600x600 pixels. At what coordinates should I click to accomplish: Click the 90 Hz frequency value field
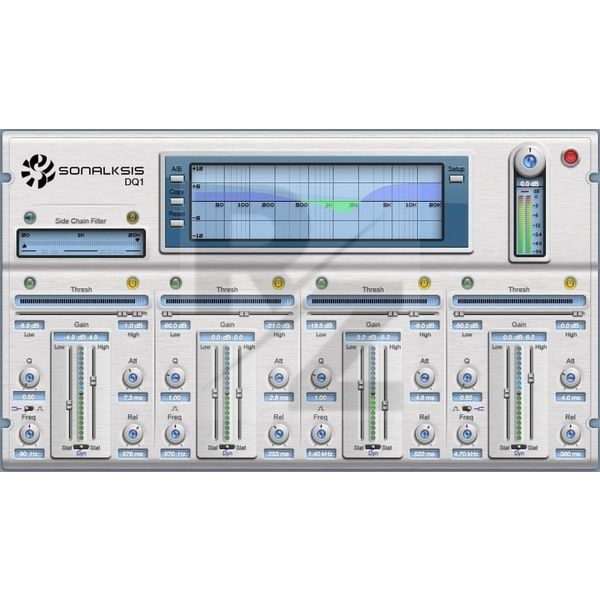(x=29, y=454)
